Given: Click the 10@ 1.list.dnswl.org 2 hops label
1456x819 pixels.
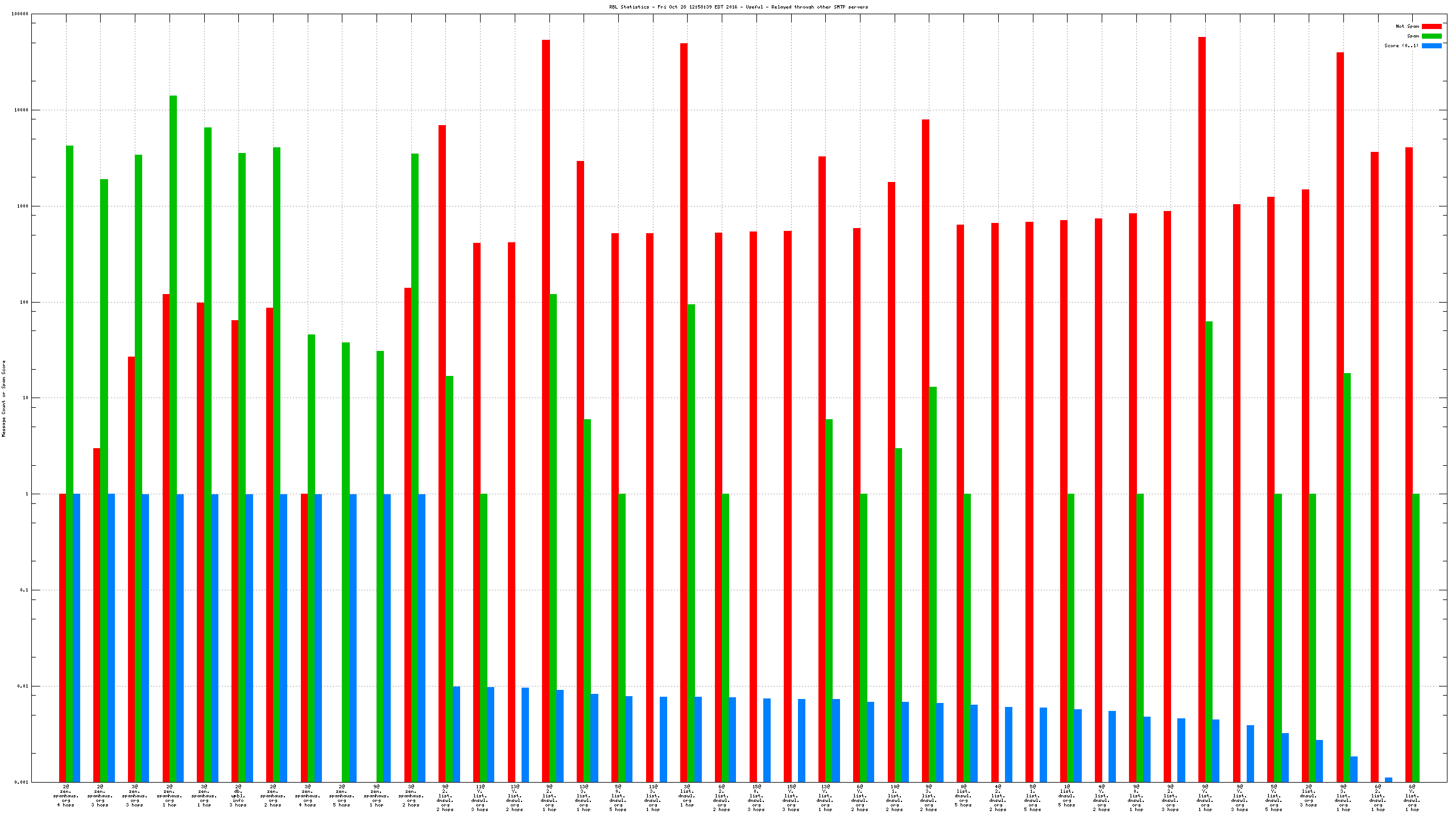Looking at the screenshot, I should coord(894,798).
